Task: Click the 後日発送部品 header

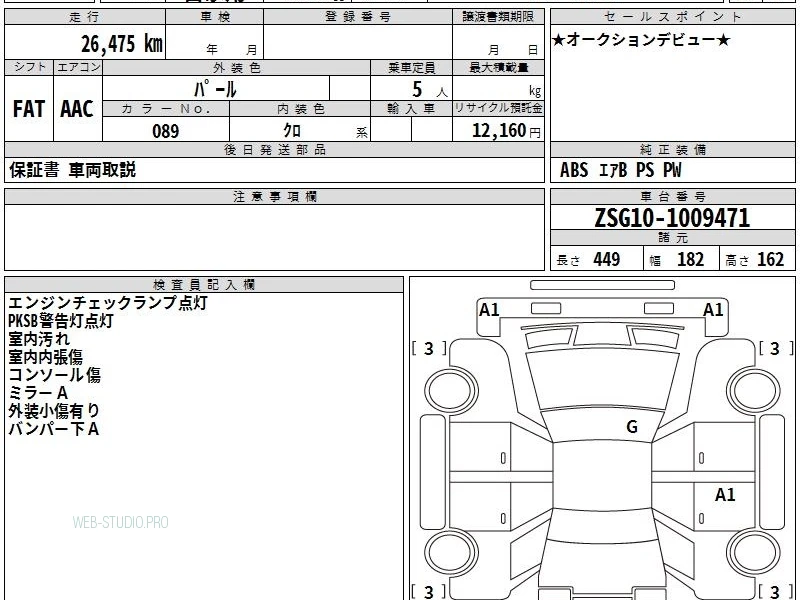Action: click(274, 149)
